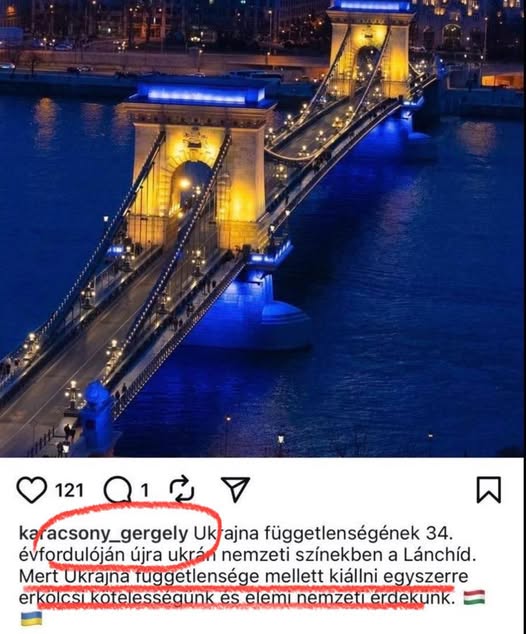526x634 pixels.
Task: Like the post with the heart icon
Action: pyautogui.click(x=32, y=490)
